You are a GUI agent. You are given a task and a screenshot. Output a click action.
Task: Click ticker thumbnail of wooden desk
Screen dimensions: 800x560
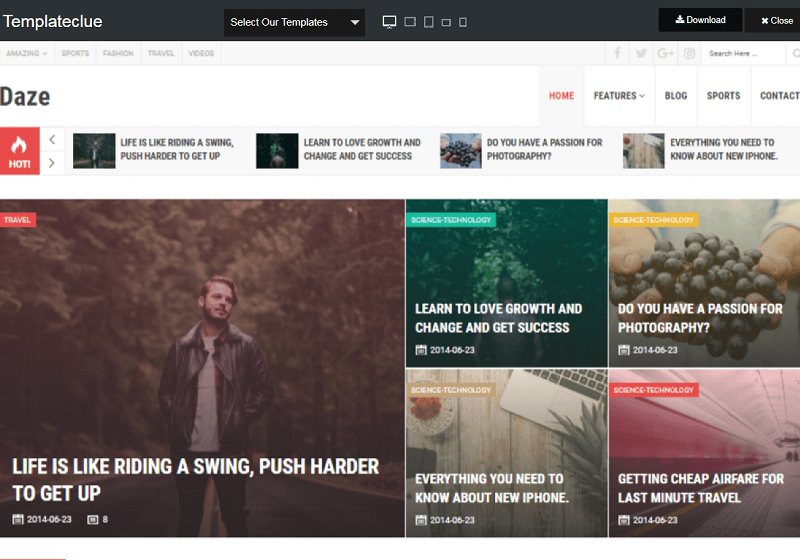pyautogui.click(x=644, y=151)
